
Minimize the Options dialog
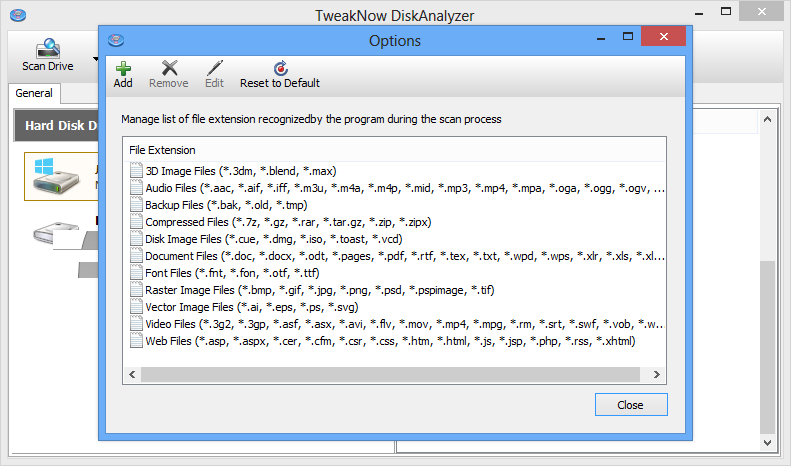pyautogui.click(x=601, y=37)
